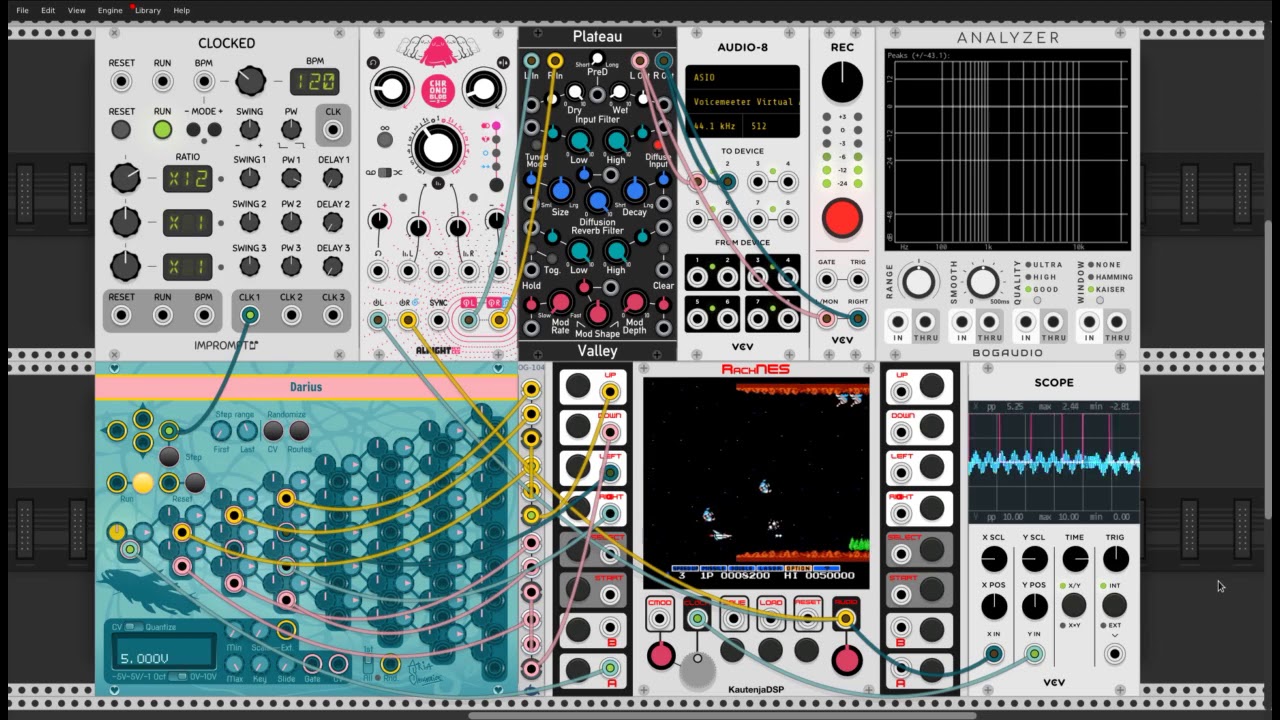Viewport: 1280px width, 720px height.
Task: Click the X SCL knob on Scope
Action: [x=994, y=560]
